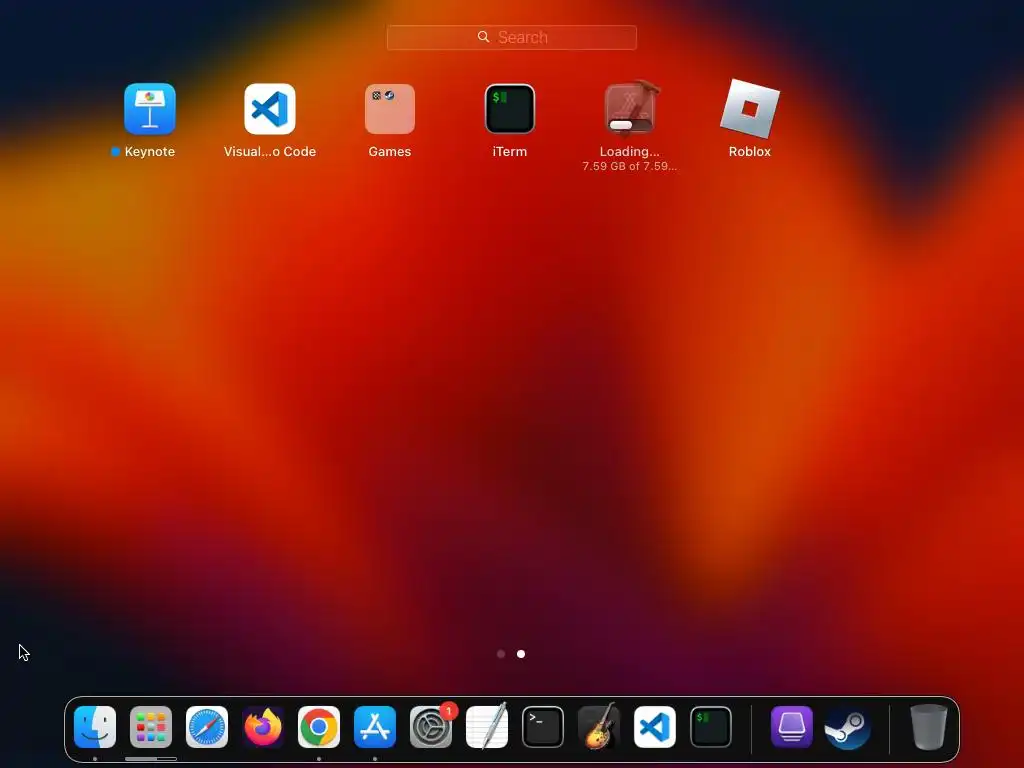Image resolution: width=1024 pixels, height=768 pixels.
Task: Launch iTerm from Launchpad
Action: [x=510, y=108]
